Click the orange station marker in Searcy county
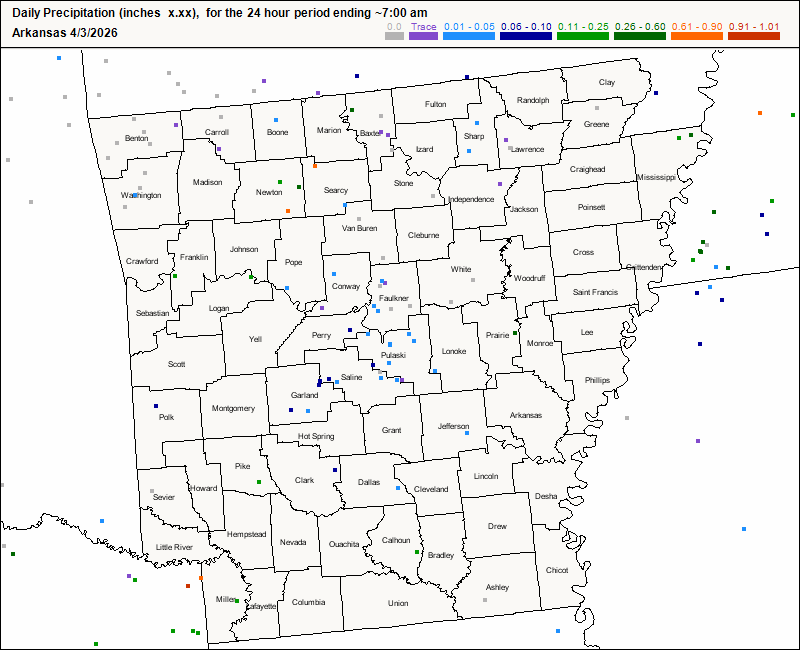This screenshot has height=650, width=800. (315, 166)
